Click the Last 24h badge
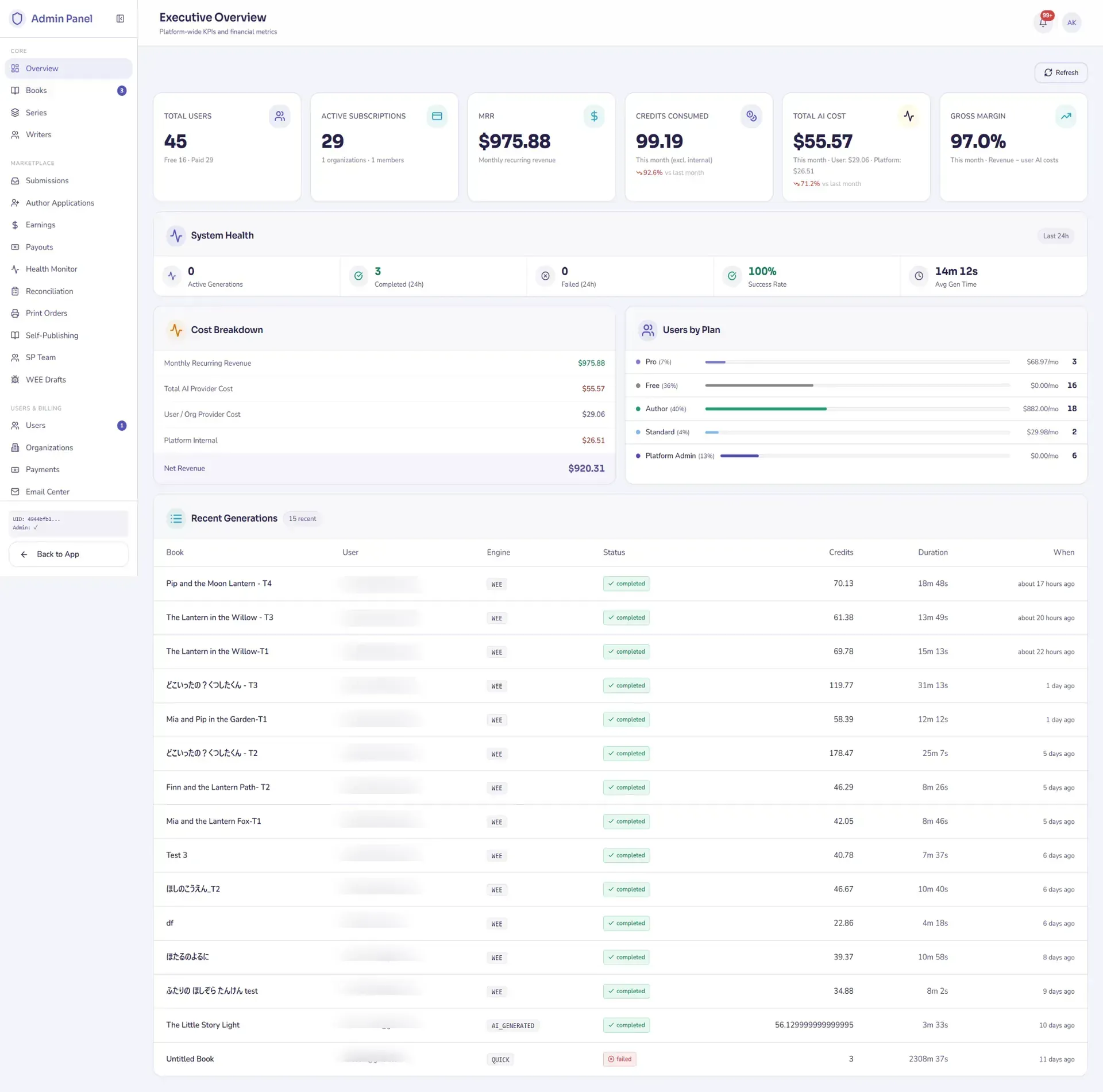This screenshot has width=1103, height=1092. click(1055, 236)
